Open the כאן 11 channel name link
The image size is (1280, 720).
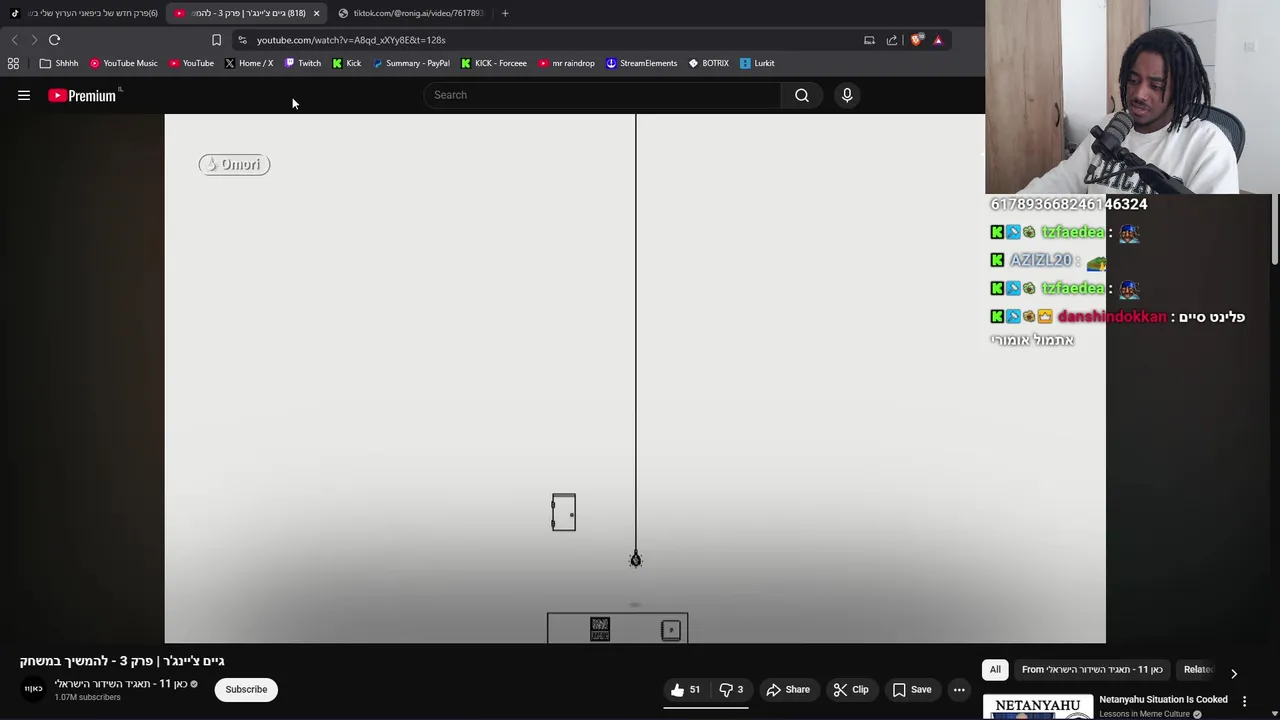point(121,684)
